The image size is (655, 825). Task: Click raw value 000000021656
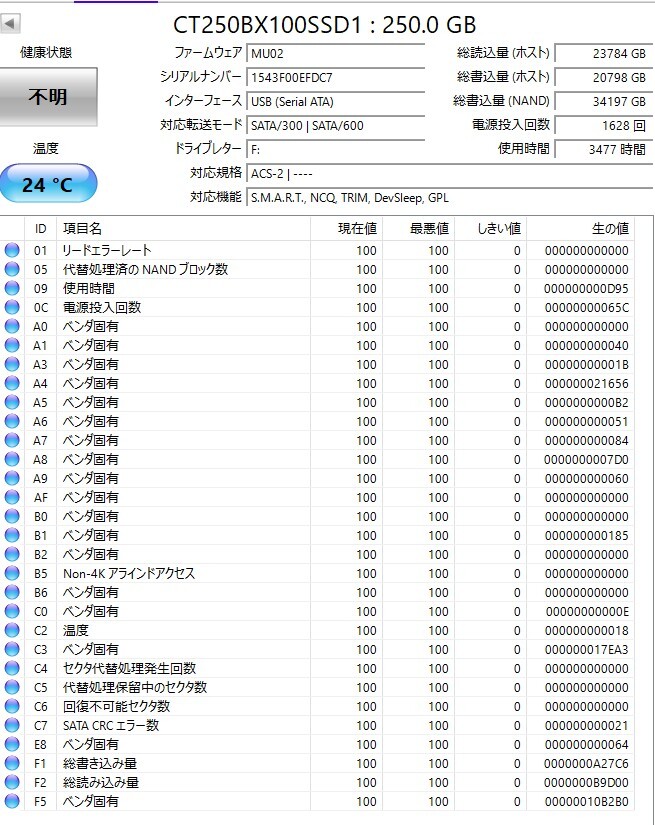[587, 384]
